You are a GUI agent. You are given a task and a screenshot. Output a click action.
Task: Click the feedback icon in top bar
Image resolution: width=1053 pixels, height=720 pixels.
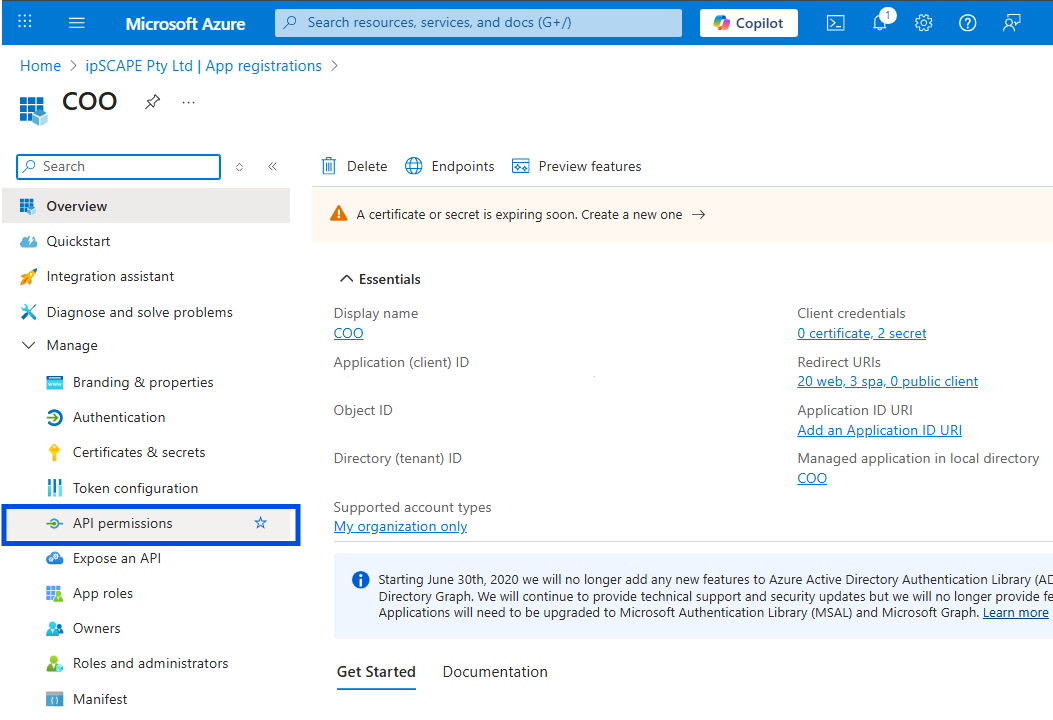click(x=1012, y=23)
